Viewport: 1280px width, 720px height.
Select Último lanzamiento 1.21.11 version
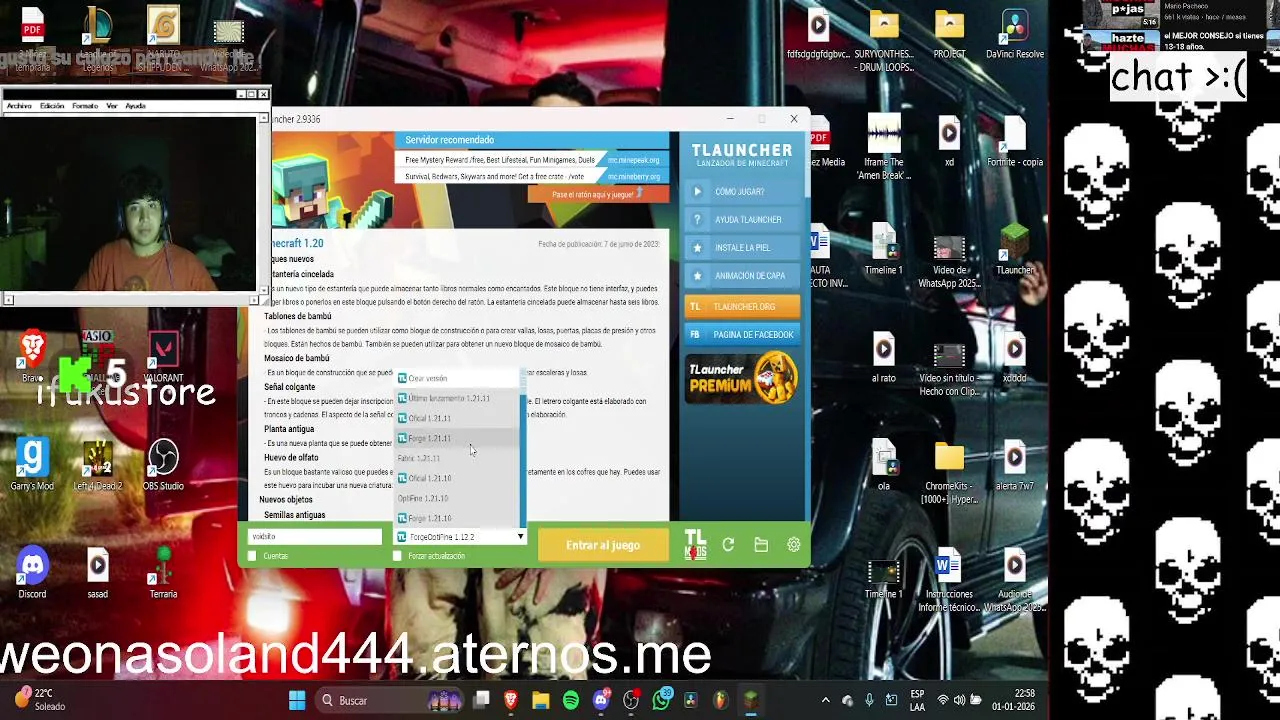point(457,398)
